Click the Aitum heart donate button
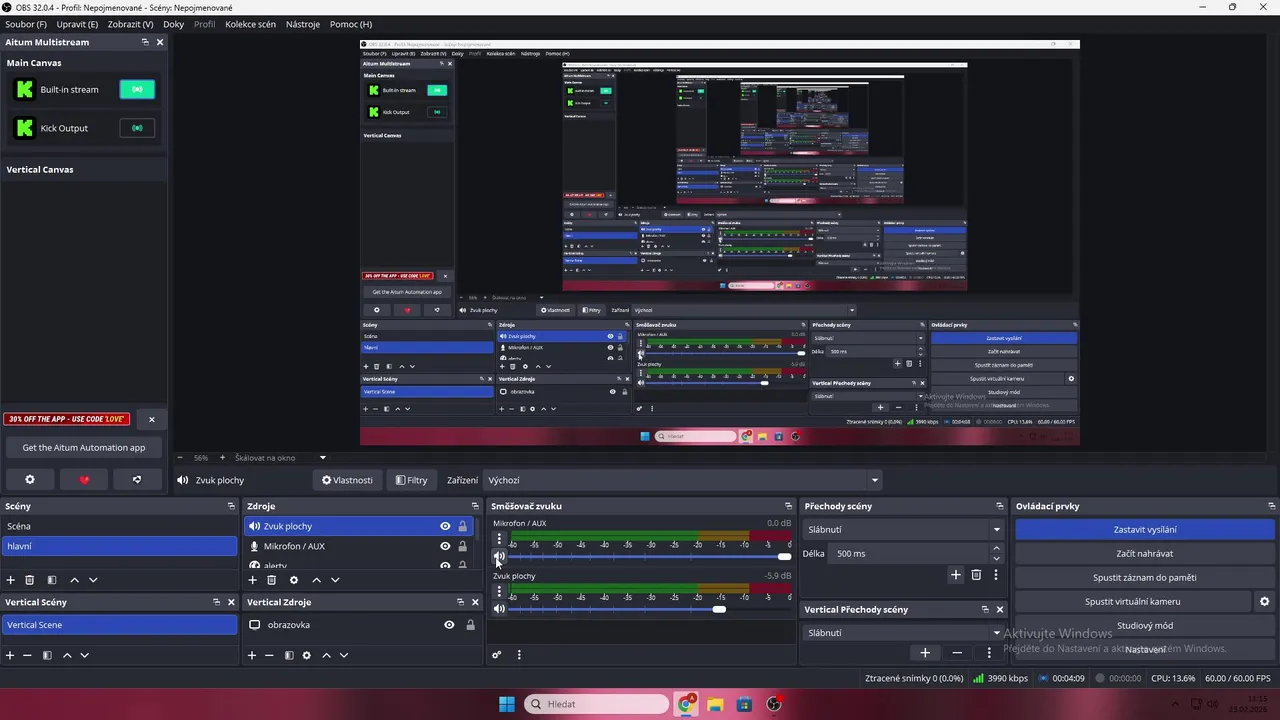Viewport: 1280px width, 720px height. pyautogui.click(x=84, y=480)
